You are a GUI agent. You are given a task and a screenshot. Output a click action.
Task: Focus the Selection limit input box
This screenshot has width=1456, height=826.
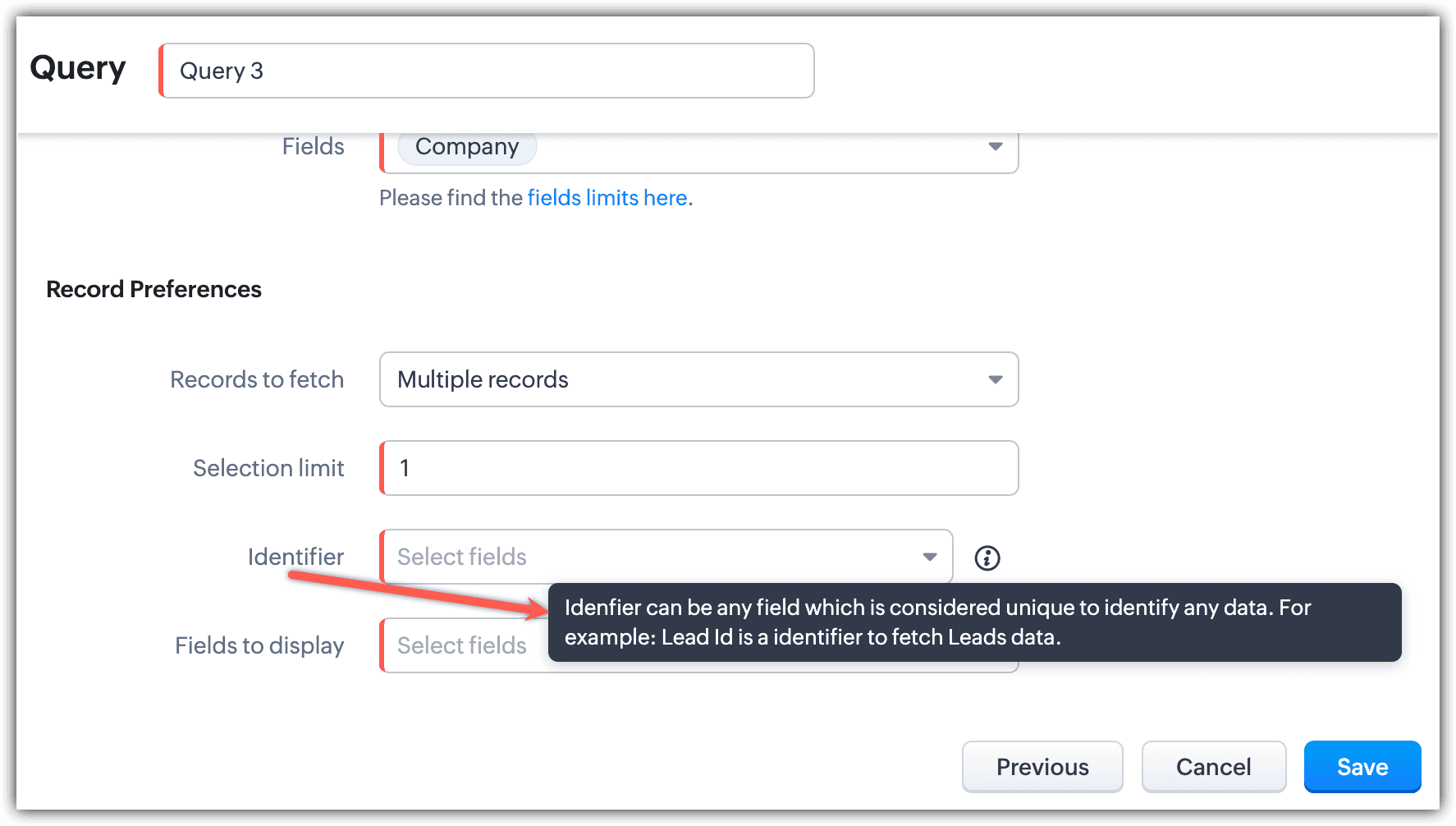tap(699, 468)
